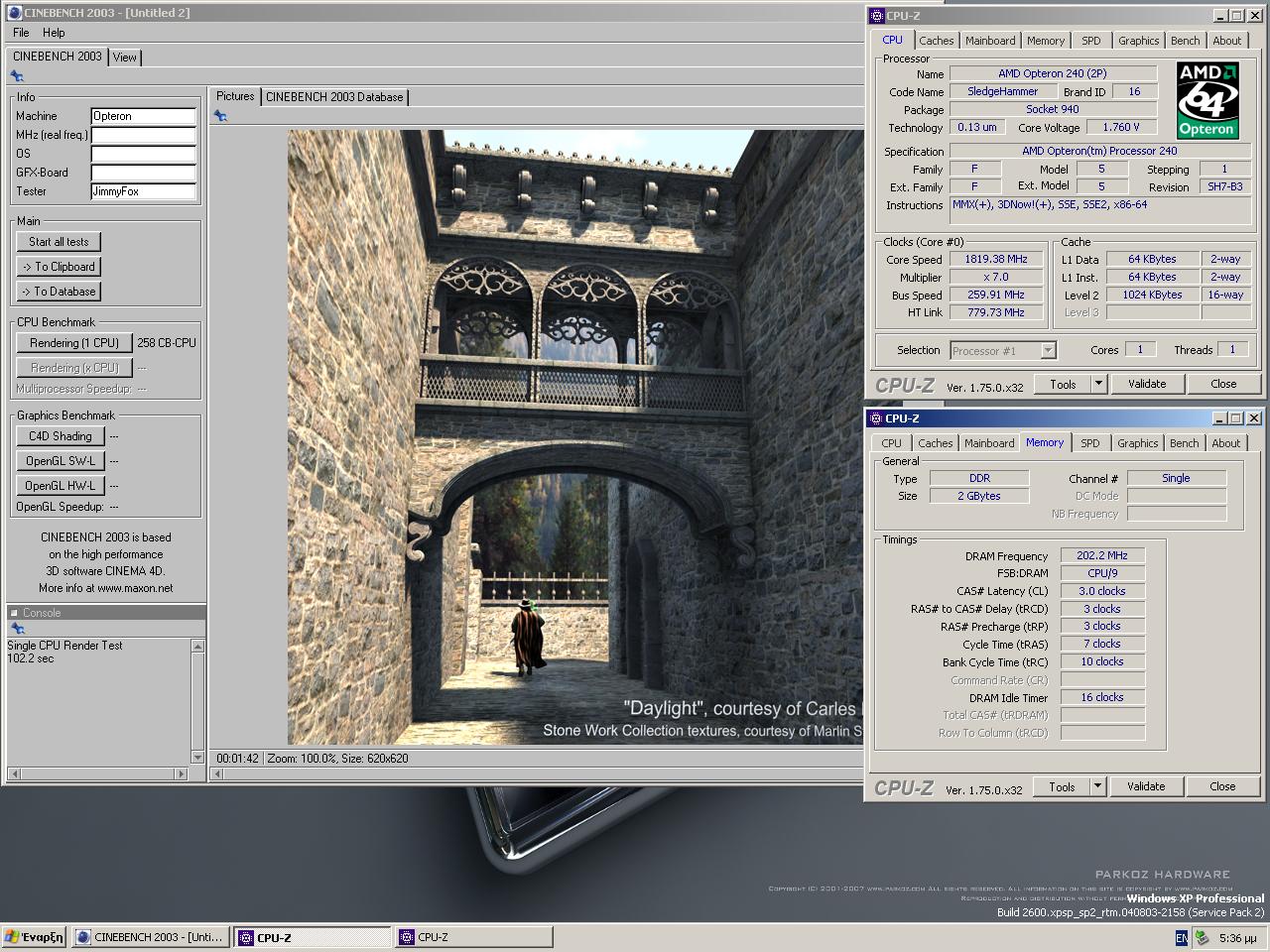Click the EN language indicator in tray
Viewport: 1270px width, 952px height.
(x=1182, y=938)
